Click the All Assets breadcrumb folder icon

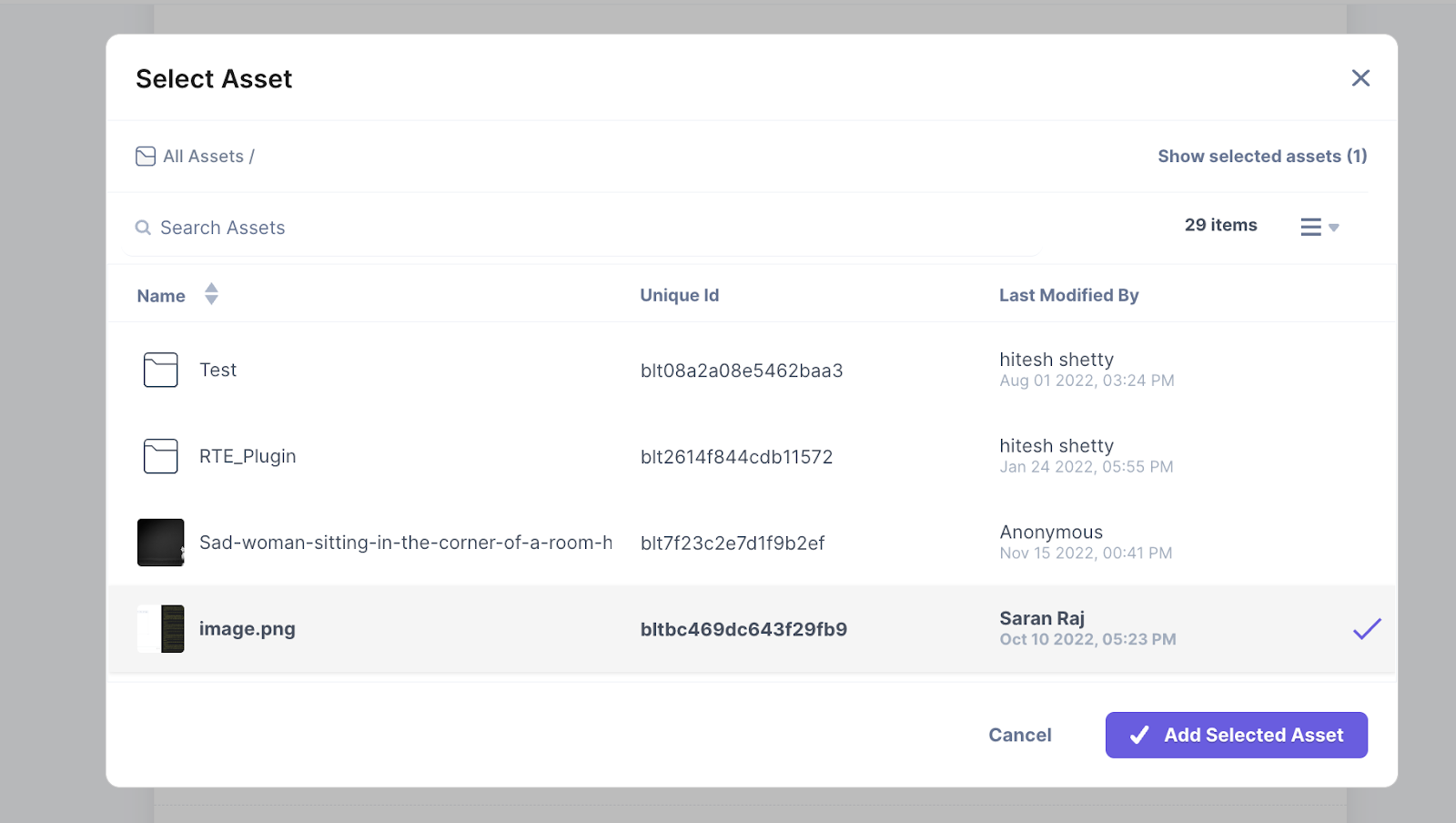click(x=146, y=157)
